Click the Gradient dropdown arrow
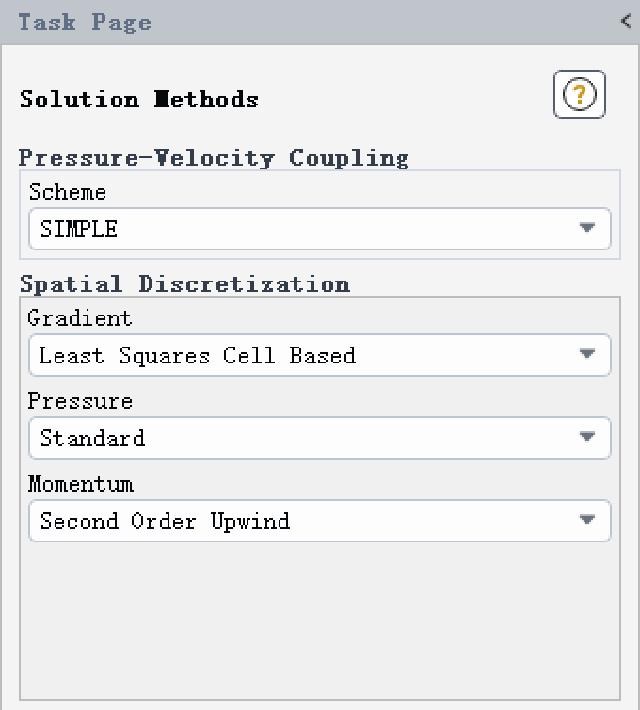The image size is (640, 710). click(x=587, y=353)
